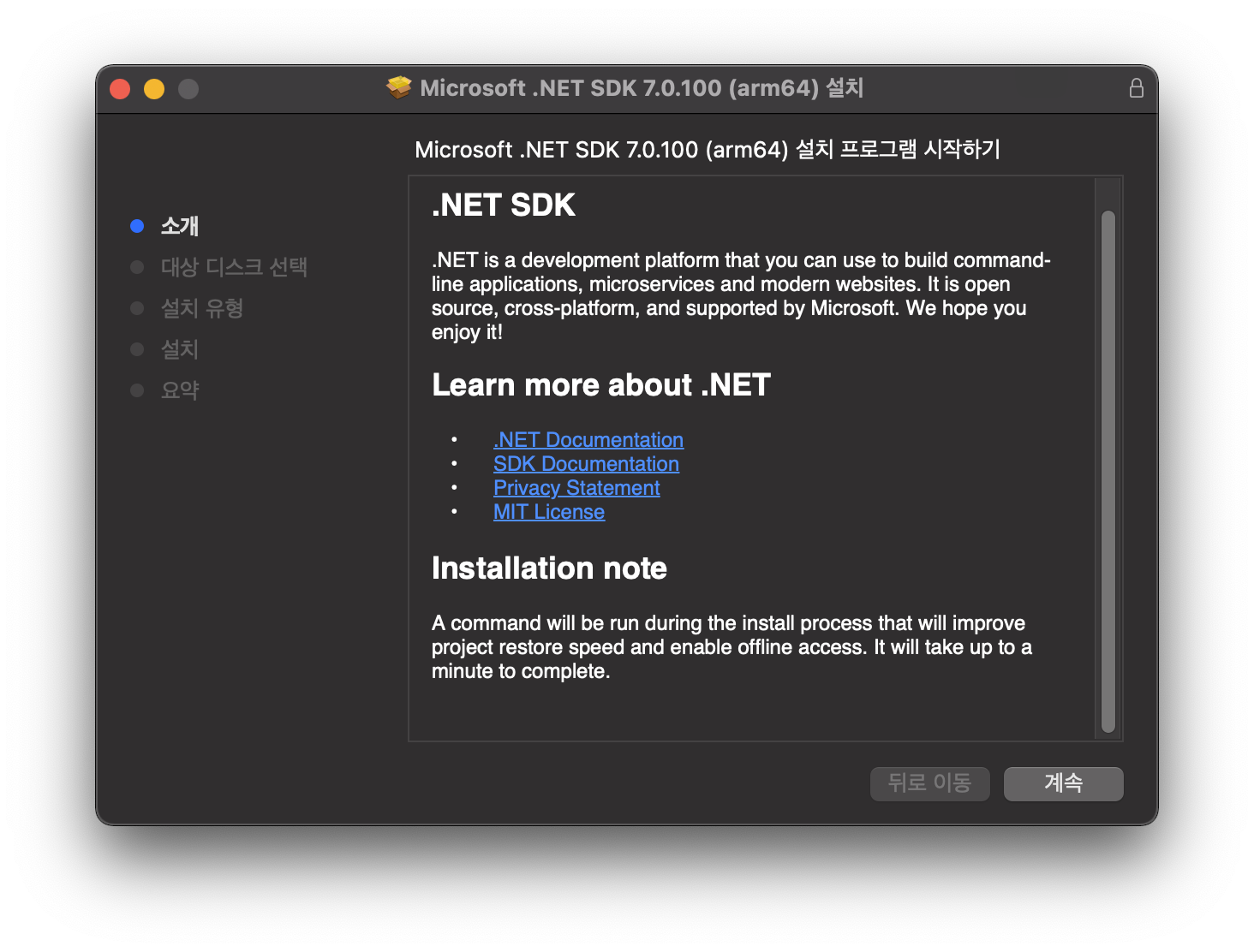Click the 뒤로 이동 (Go Back) button
The image size is (1254, 952).
(x=929, y=783)
